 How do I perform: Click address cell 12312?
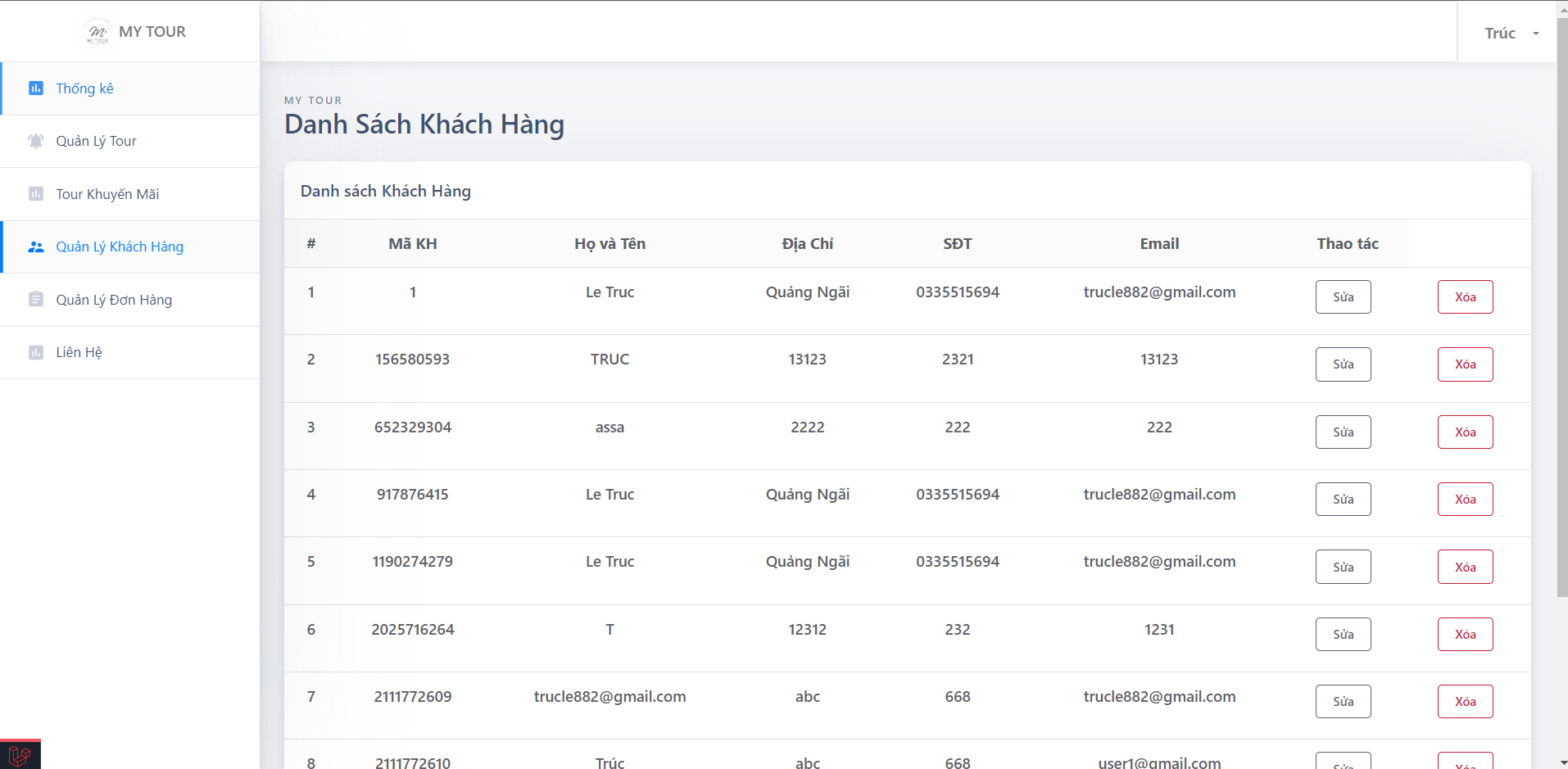click(x=808, y=630)
